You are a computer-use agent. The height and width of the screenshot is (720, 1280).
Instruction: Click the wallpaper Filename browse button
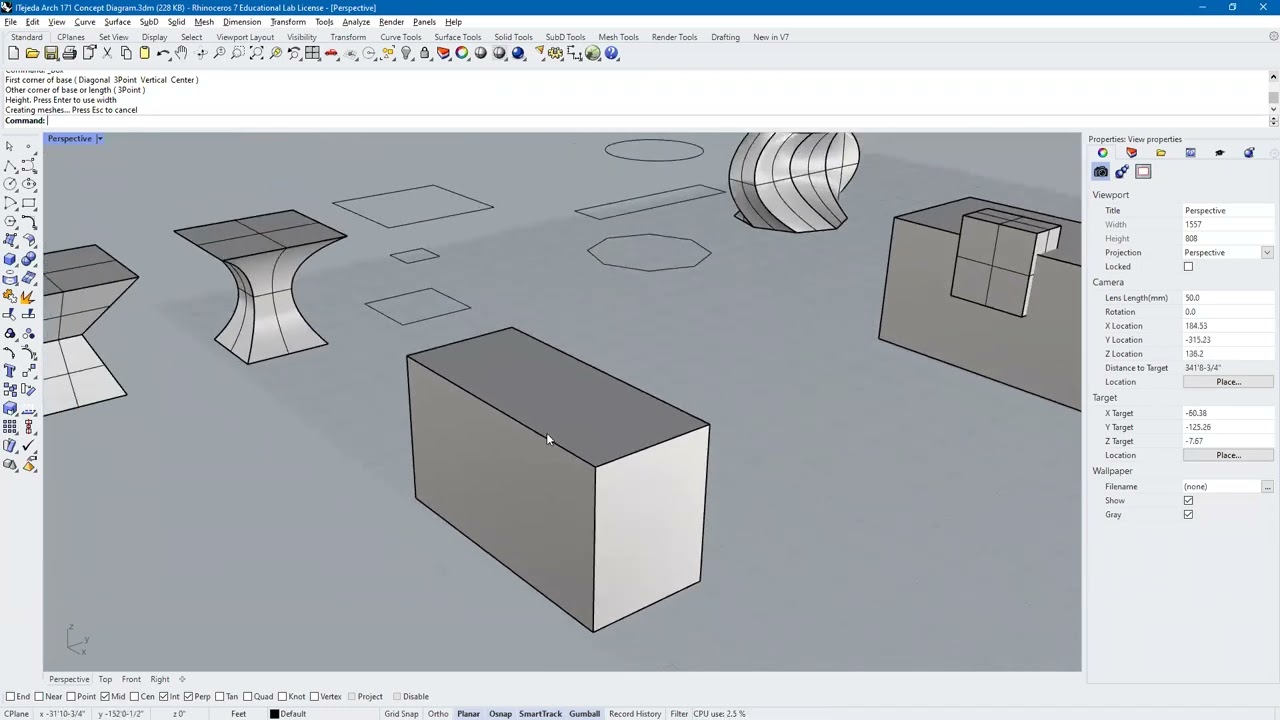[1267, 487]
